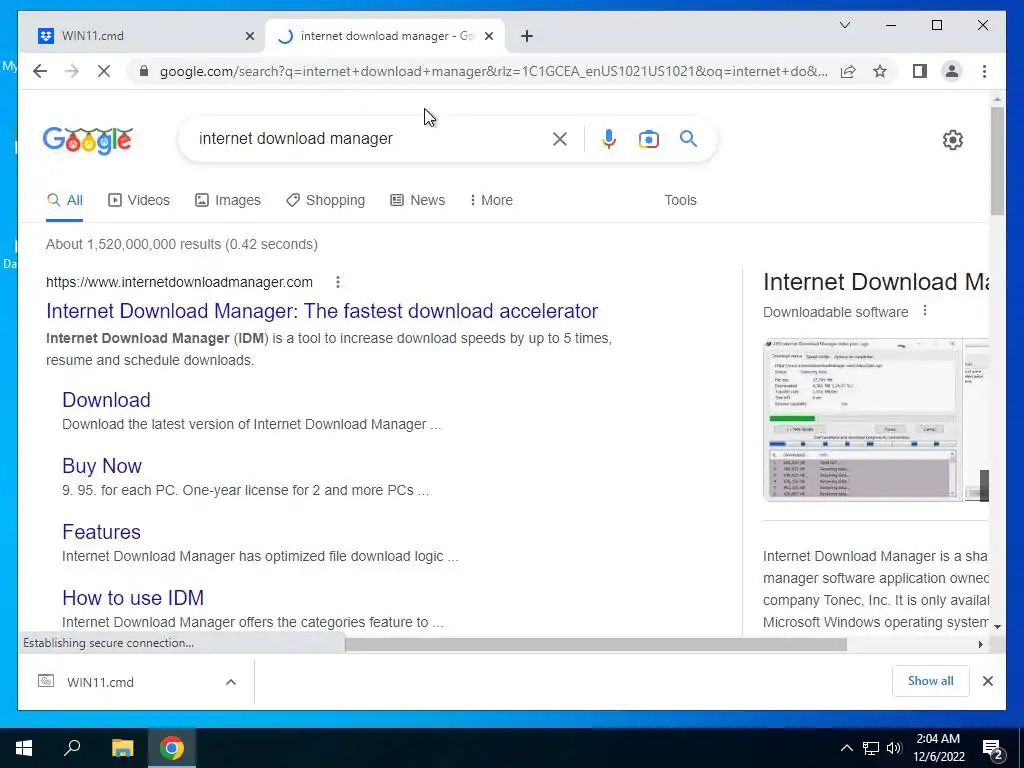Close the WIN11.cmd tab

249,36
